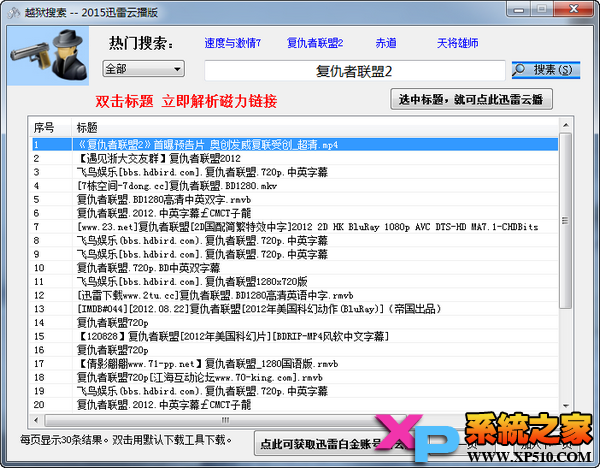The width and height of the screenshot is (600, 468).
Task: Select row 18 复仇者联盟720p[江海互动论坛].rmvb
Action: [x=295, y=377]
